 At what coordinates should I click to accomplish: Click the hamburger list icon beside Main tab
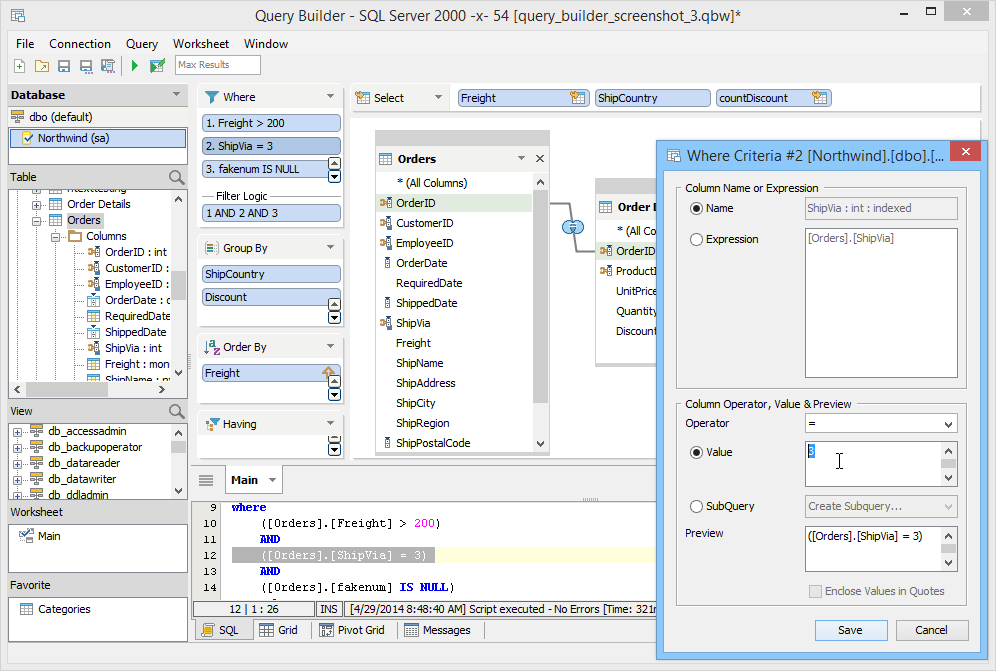(x=206, y=480)
